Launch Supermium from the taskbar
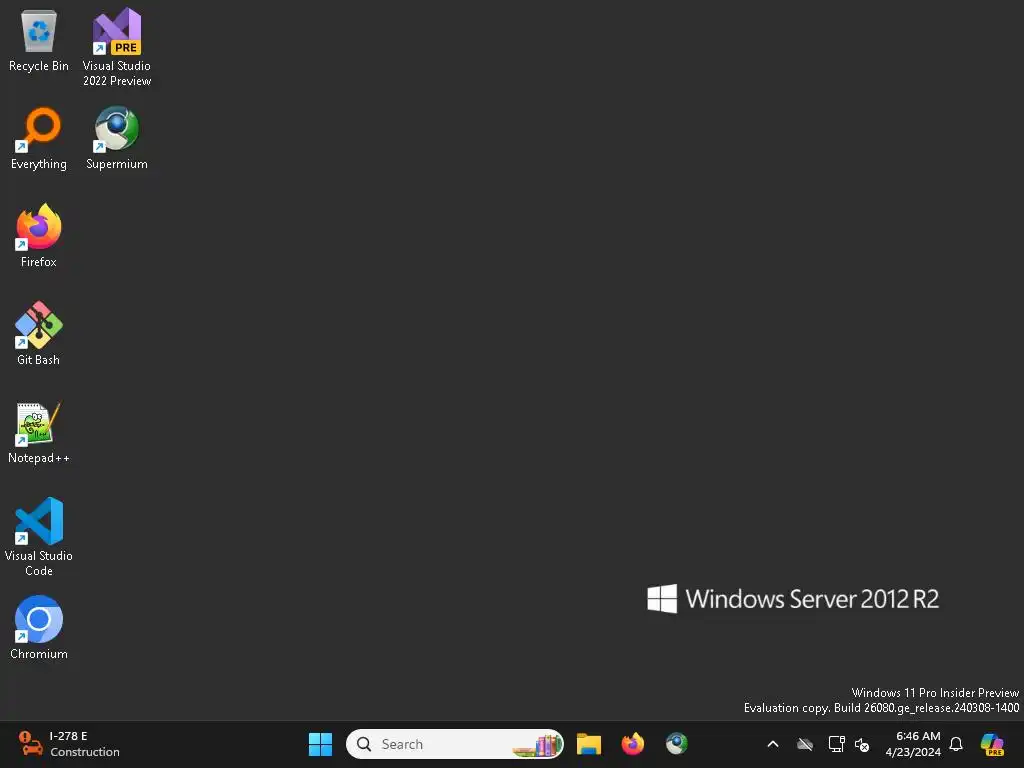The height and width of the screenshot is (768, 1024). coord(677,744)
